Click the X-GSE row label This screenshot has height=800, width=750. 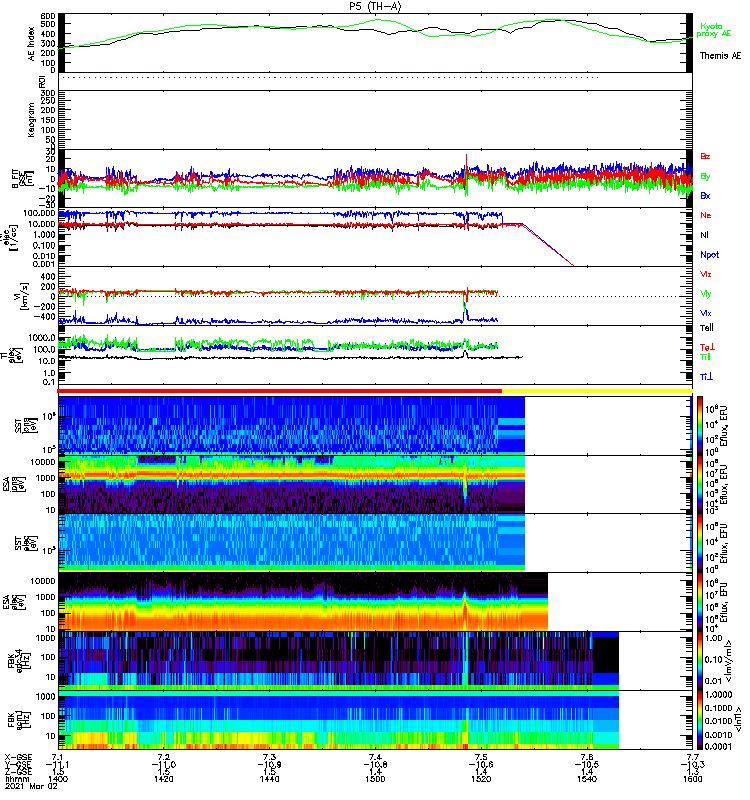(18, 757)
